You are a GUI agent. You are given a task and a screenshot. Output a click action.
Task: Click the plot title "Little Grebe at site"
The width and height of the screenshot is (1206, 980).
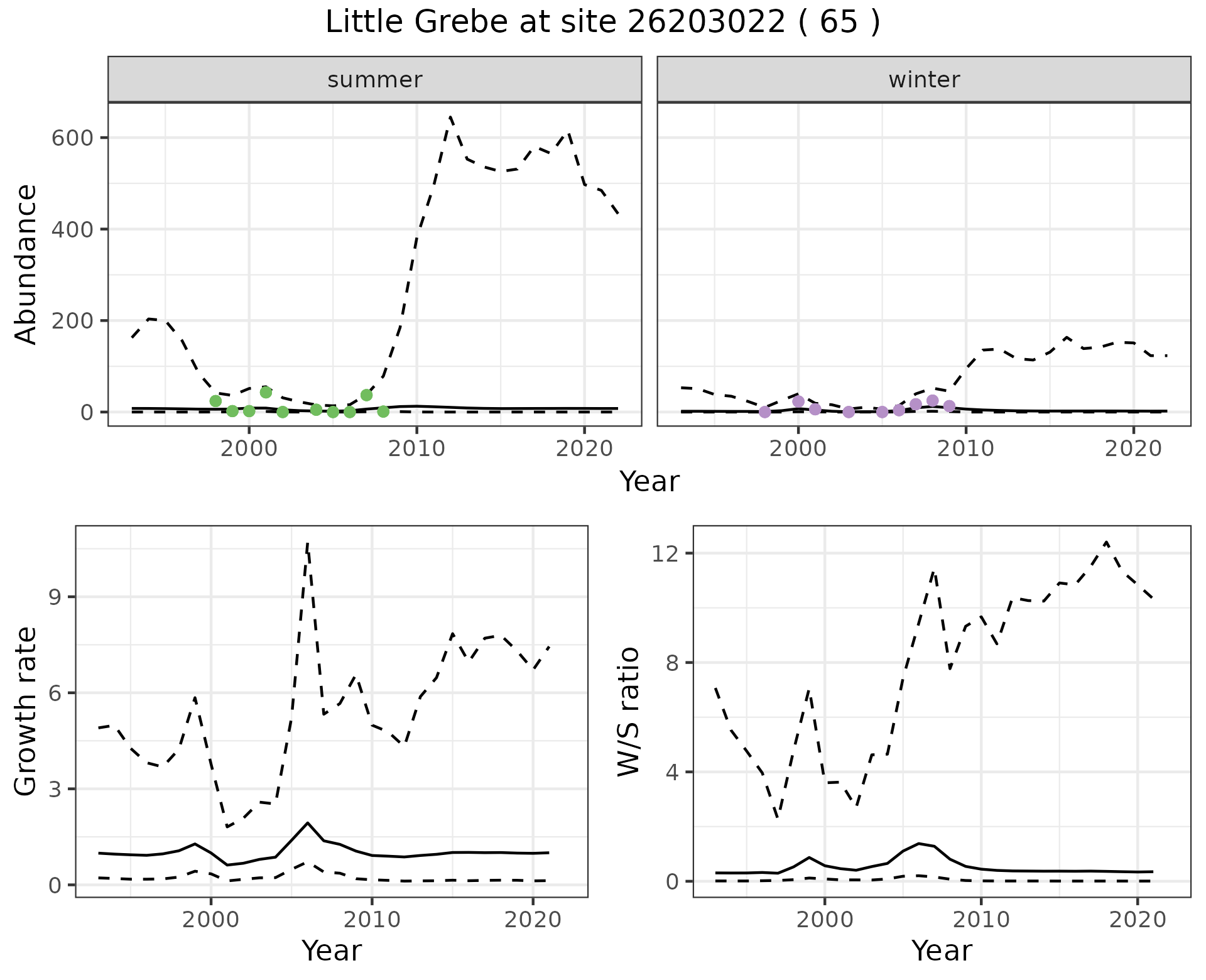click(x=602, y=23)
